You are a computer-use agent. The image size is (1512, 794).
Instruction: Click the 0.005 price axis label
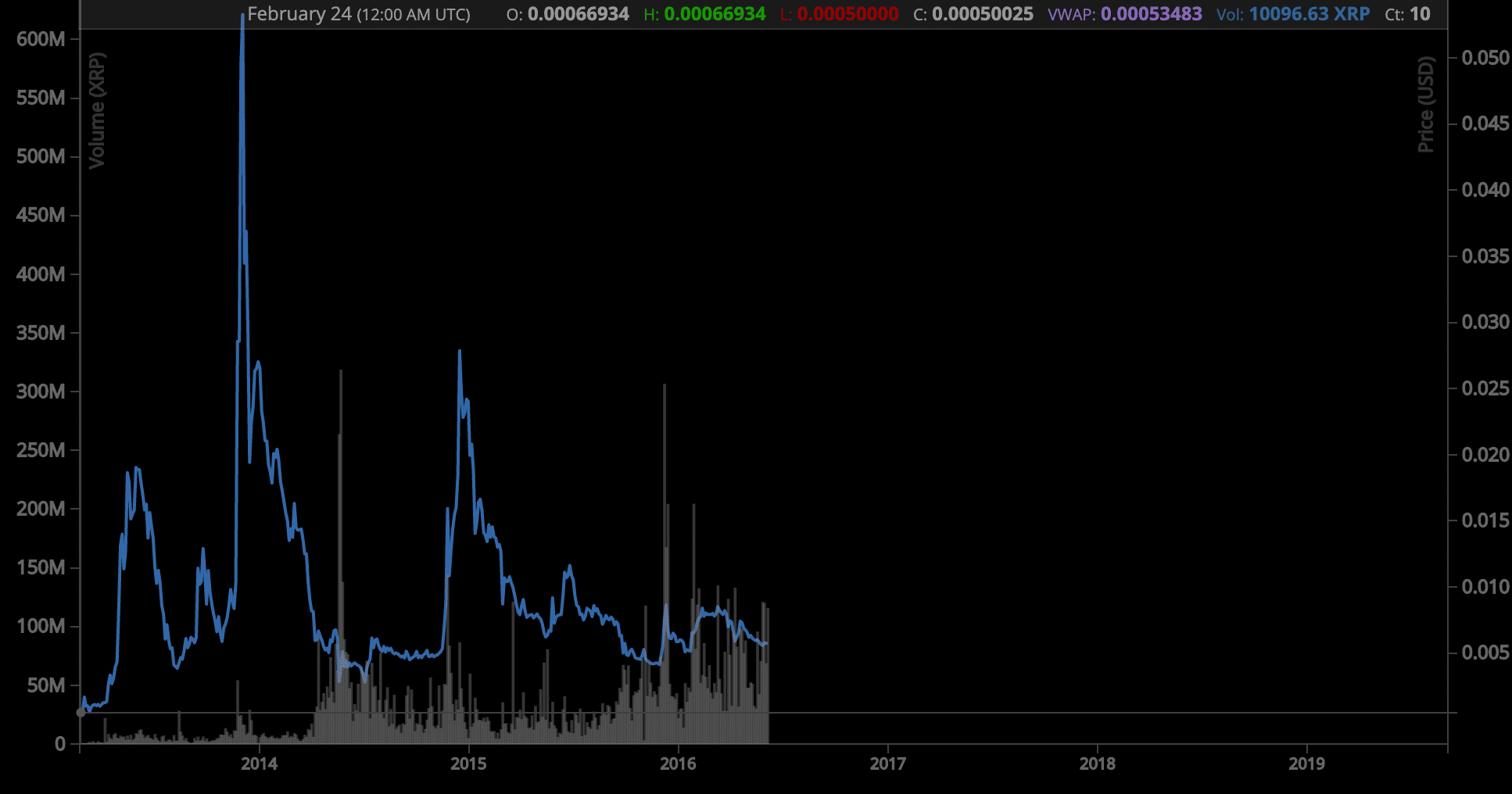[x=1485, y=653]
